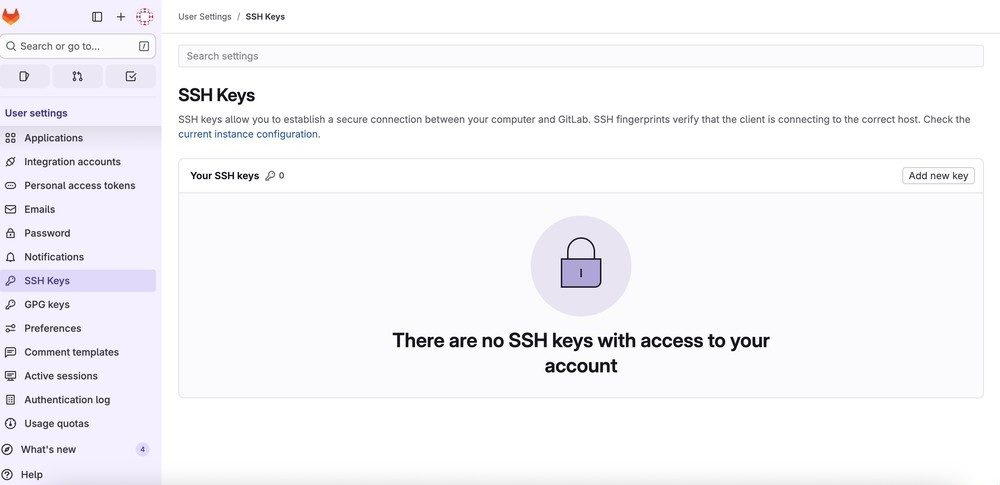Click the Search or go to field
This screenshot has width=1000, height=485.
(78, 46)
